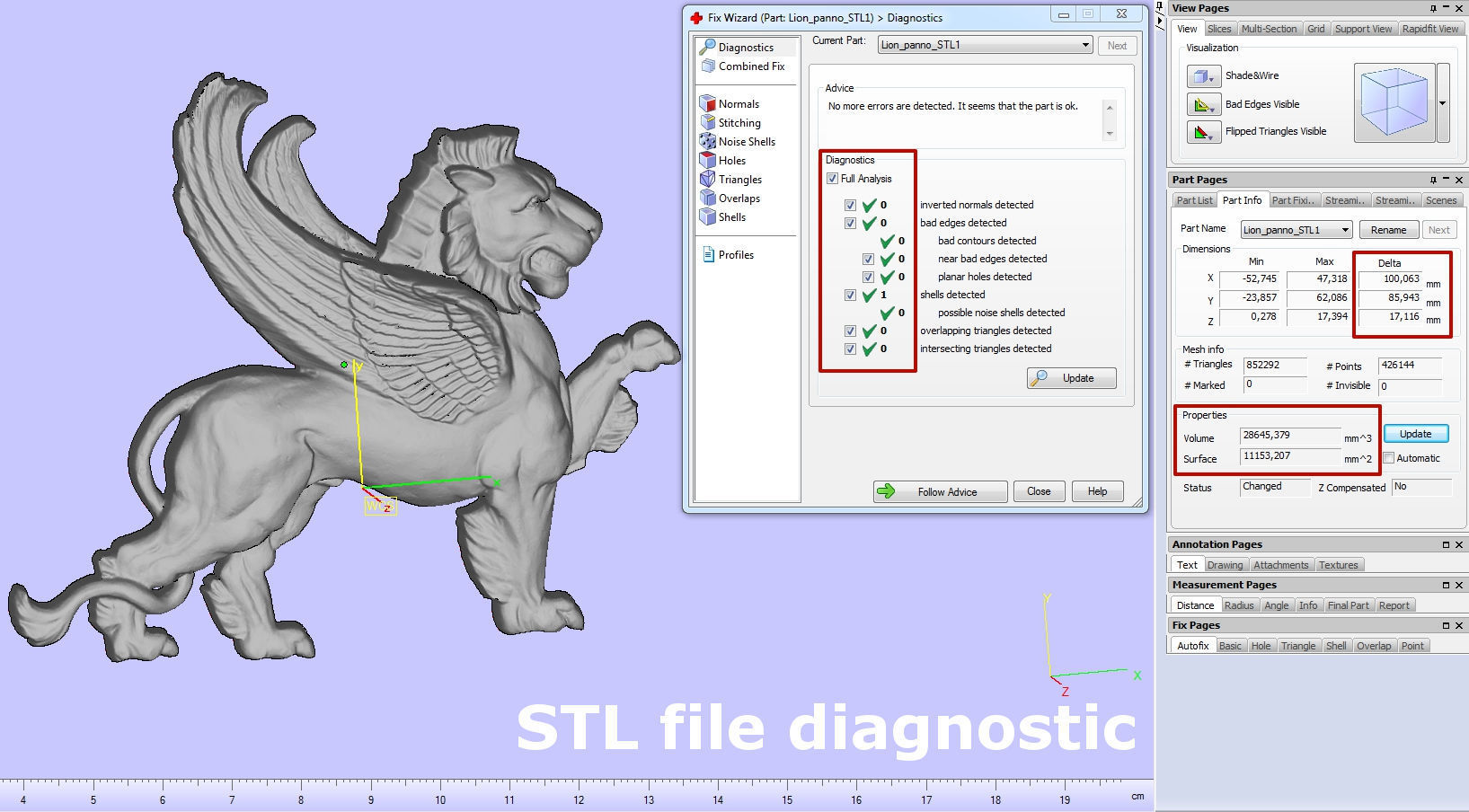Toggle the Full Analysis checkbox
This screenshot has width=1469, height=812.
[x=832, y=179]
